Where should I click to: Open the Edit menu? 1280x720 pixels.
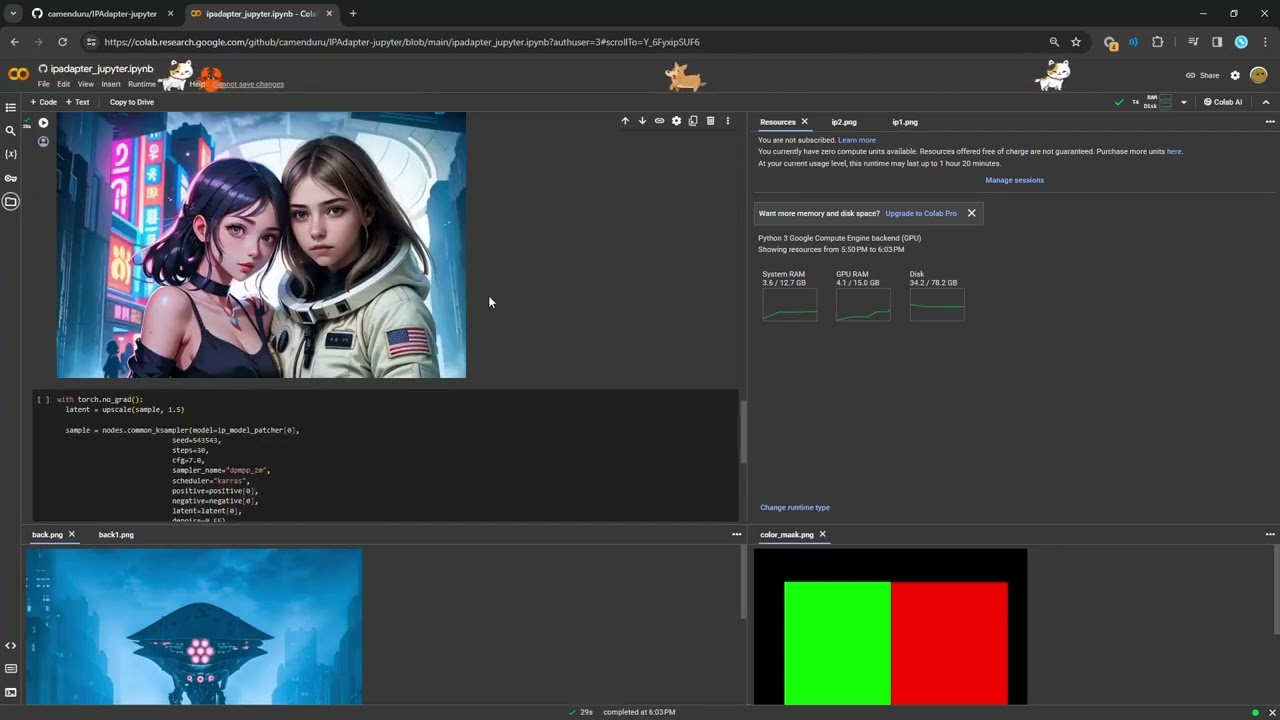tap(63, 84)
